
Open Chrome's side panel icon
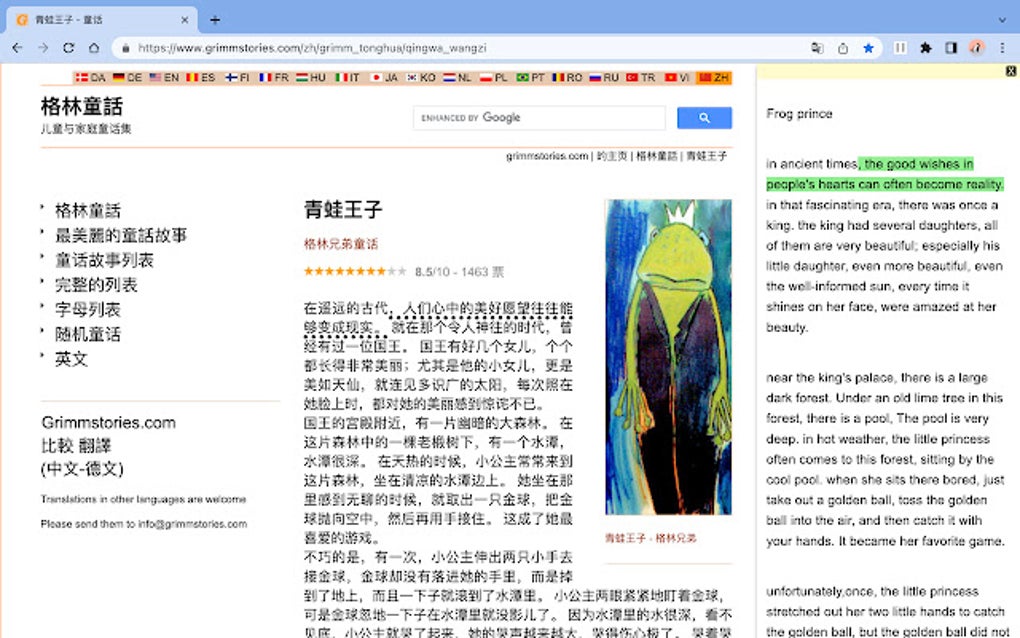tap(950, 48)
